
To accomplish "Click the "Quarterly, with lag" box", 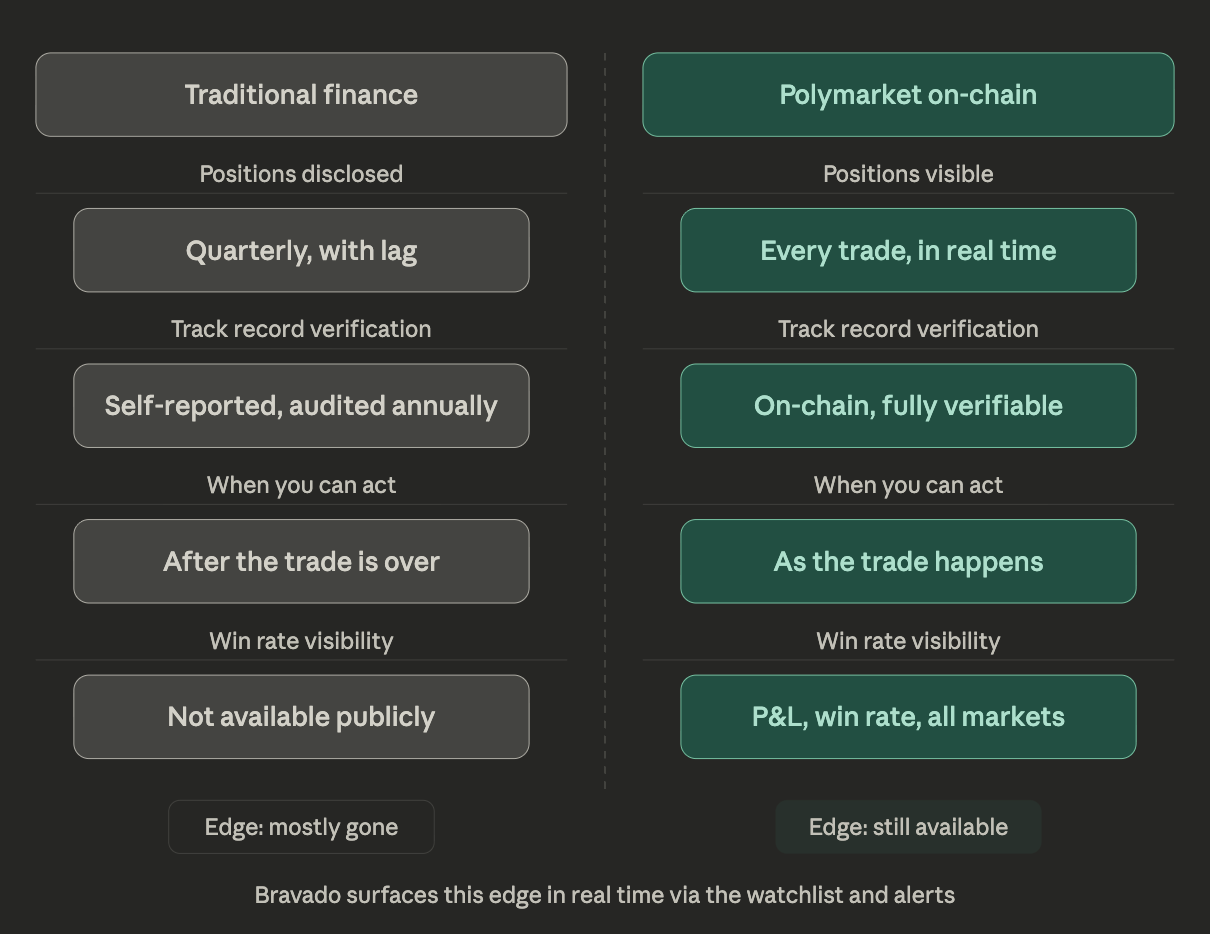I will 301,251.
